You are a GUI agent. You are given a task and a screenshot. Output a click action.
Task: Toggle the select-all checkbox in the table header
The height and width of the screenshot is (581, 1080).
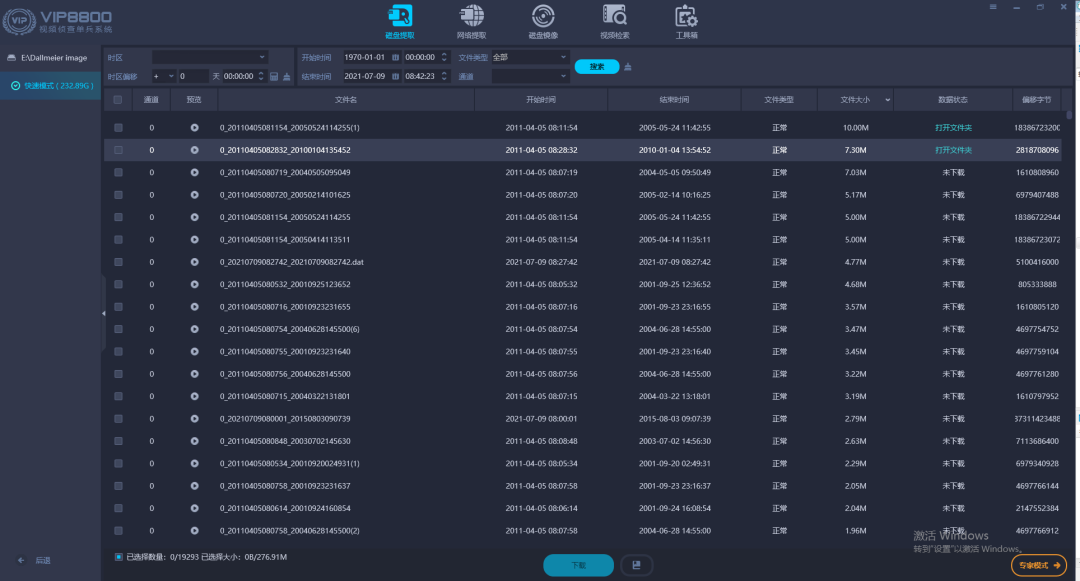coord(118,100)
